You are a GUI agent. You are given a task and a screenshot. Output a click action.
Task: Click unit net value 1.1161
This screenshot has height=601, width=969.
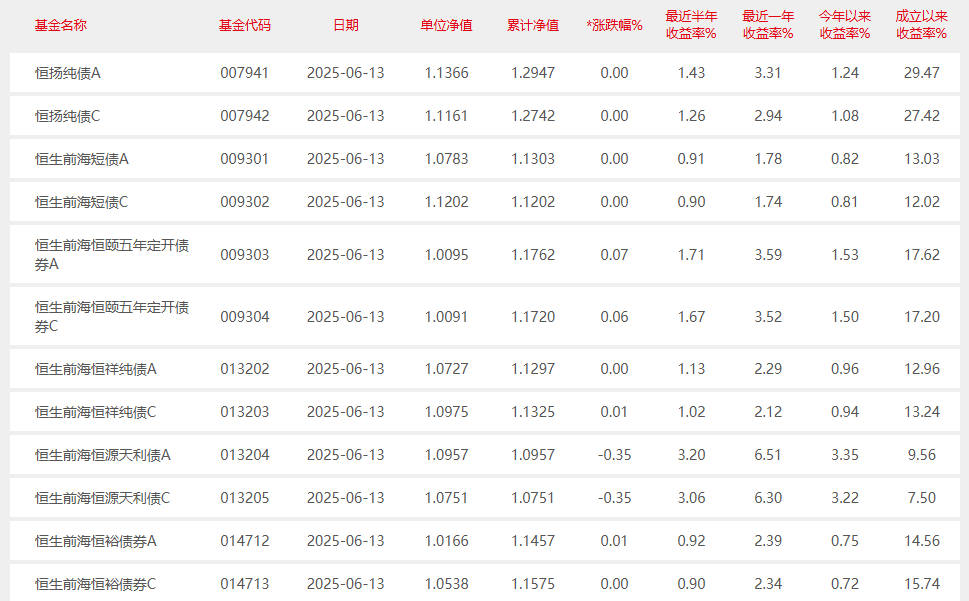tap(446, 116)
